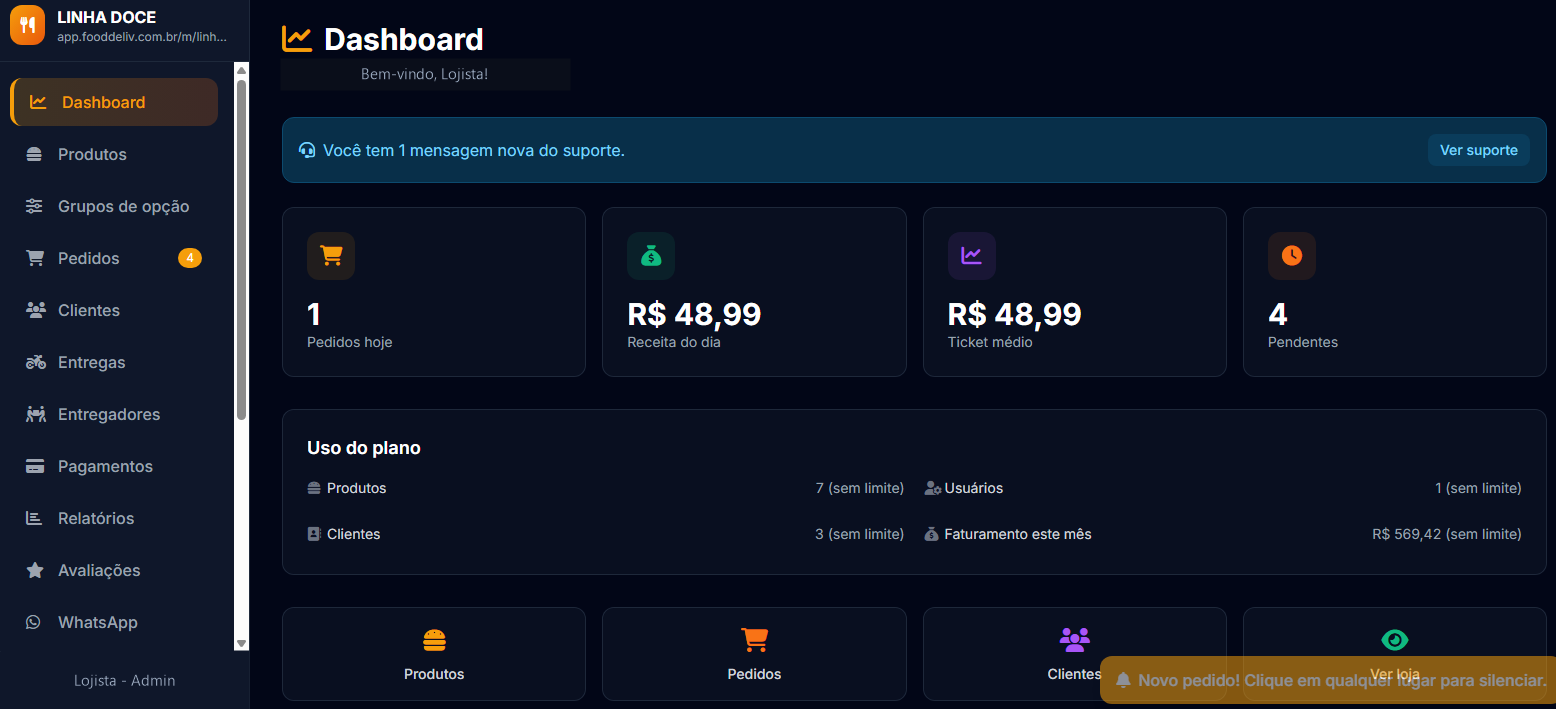Screen dimensions: 1556x709
Task: Click the sidebar scrollbar thumb
Action: point(241,250)
